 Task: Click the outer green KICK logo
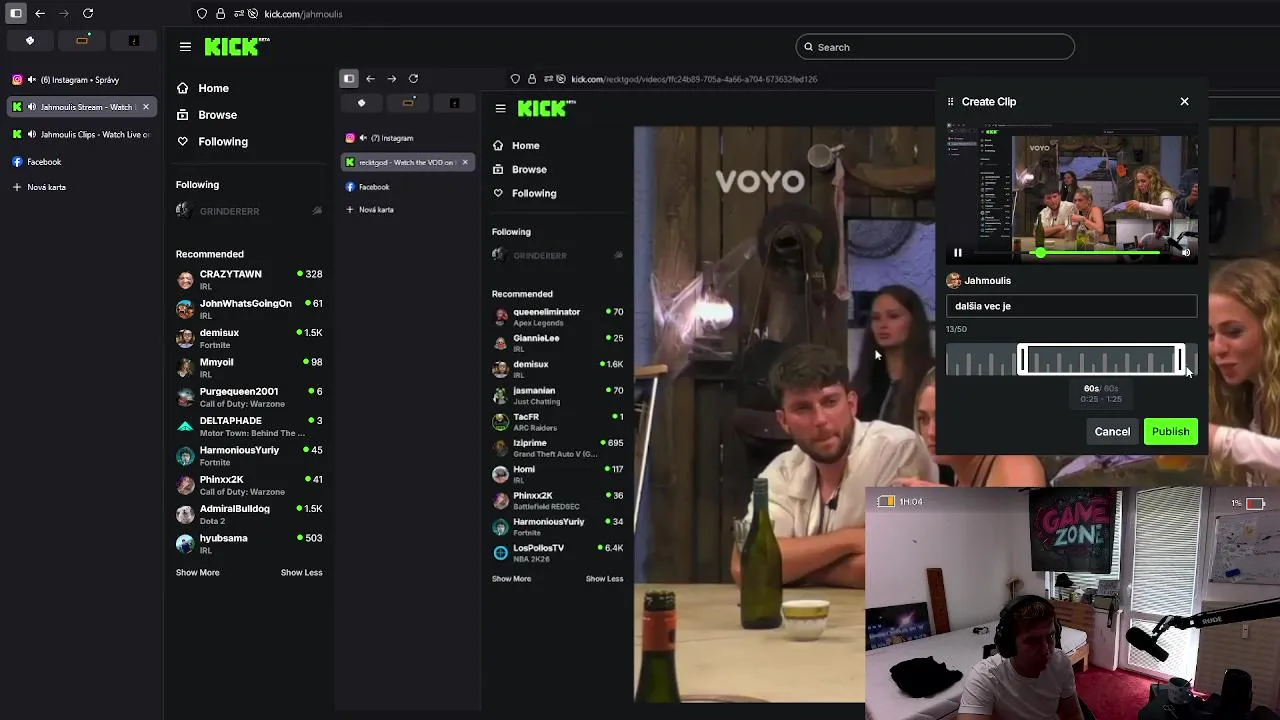[237, 46]
